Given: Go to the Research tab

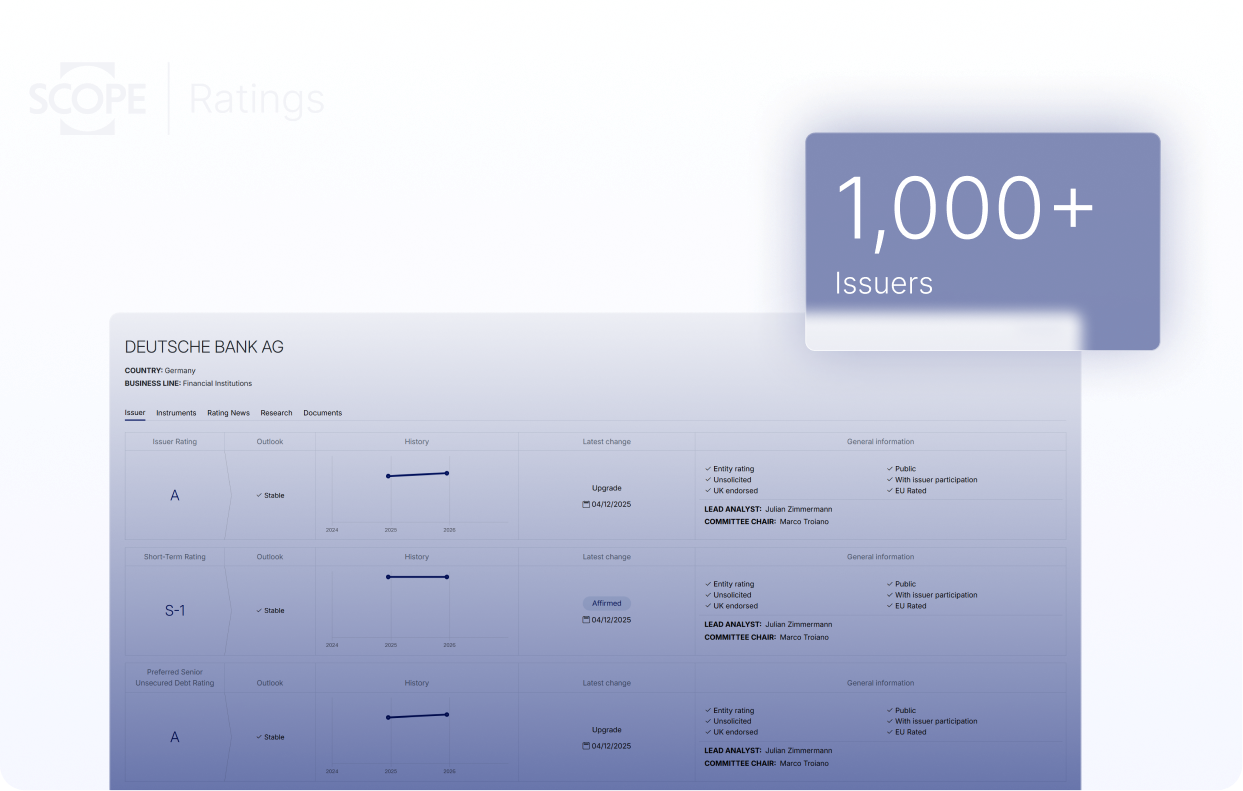Looking at the screenshot, I should pos(276,413).
